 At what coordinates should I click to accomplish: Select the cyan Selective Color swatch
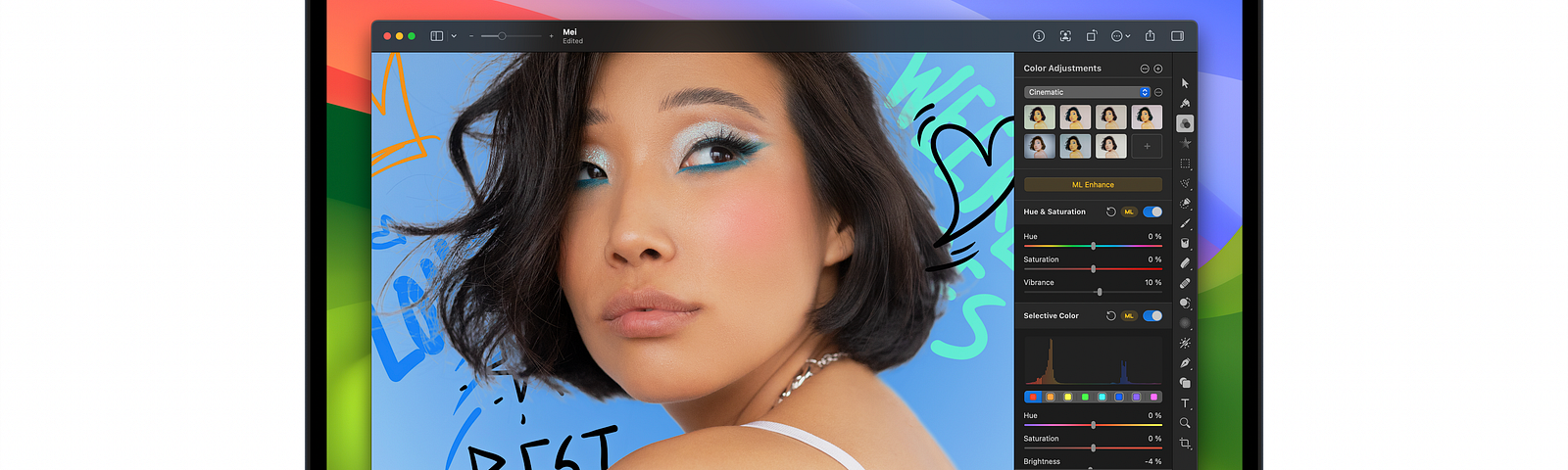pos(1102,397)
